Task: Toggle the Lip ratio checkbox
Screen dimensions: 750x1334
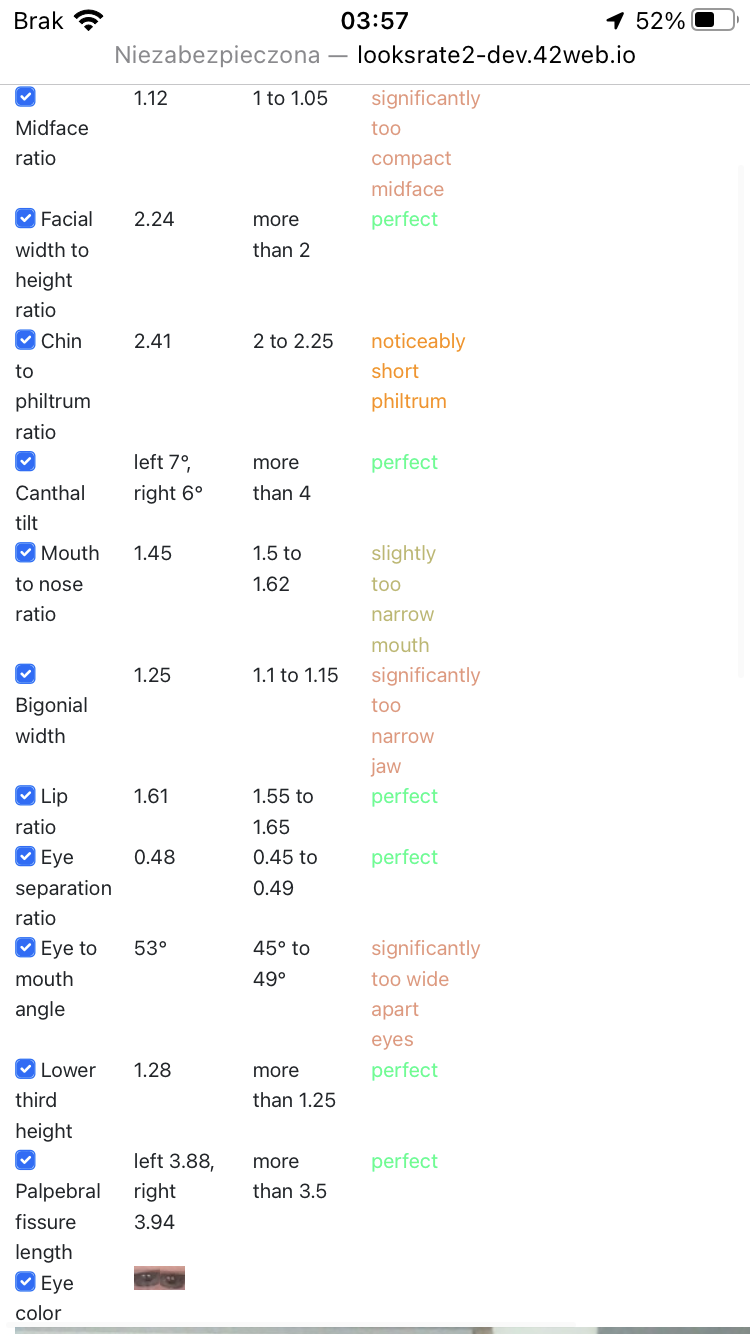Action: pyautogui.click(x=26, y=795)
